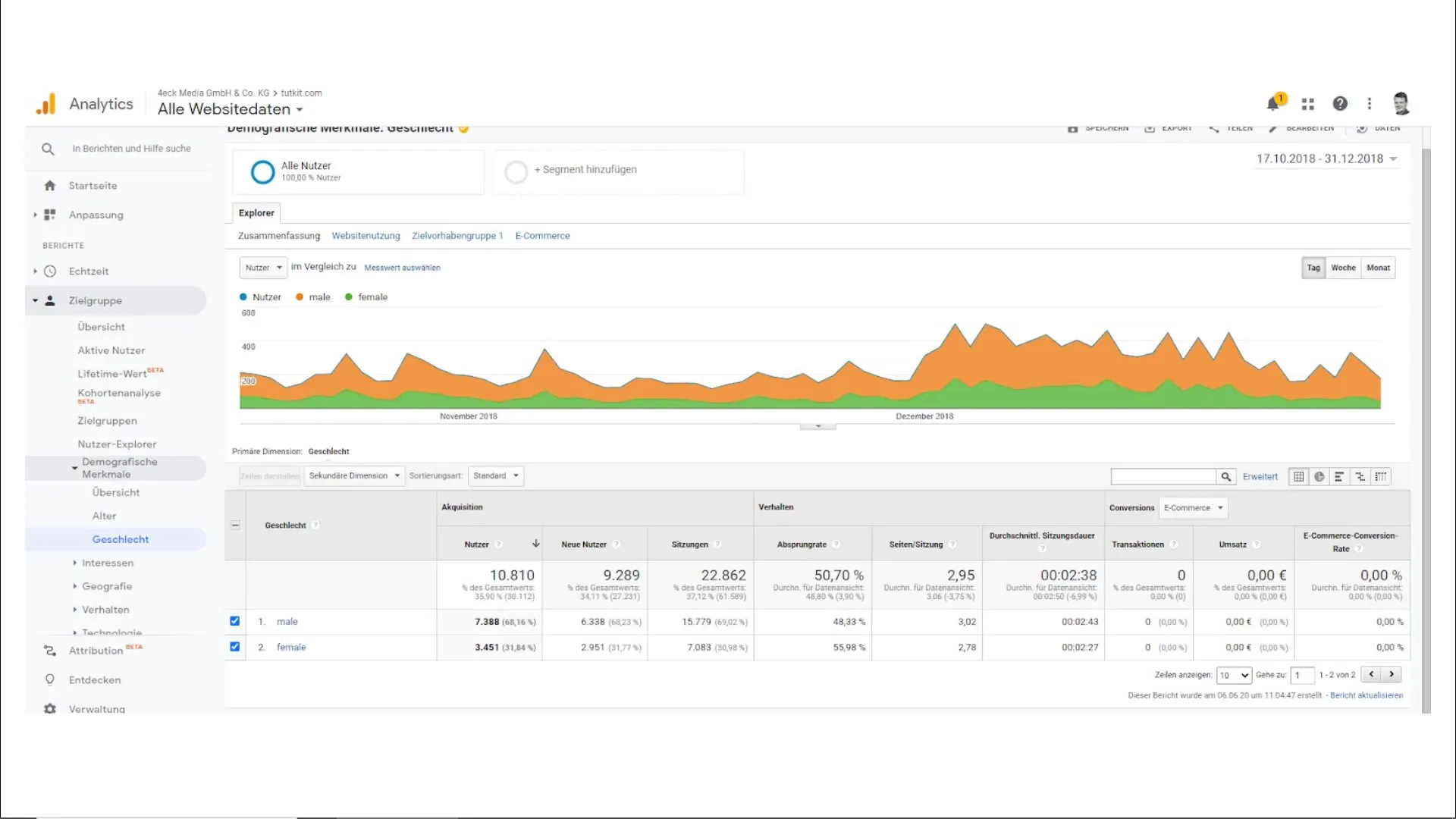Toggle male gender segment checkbox
This screenshot has height=819, width=1456.
[x=234, y=621]
